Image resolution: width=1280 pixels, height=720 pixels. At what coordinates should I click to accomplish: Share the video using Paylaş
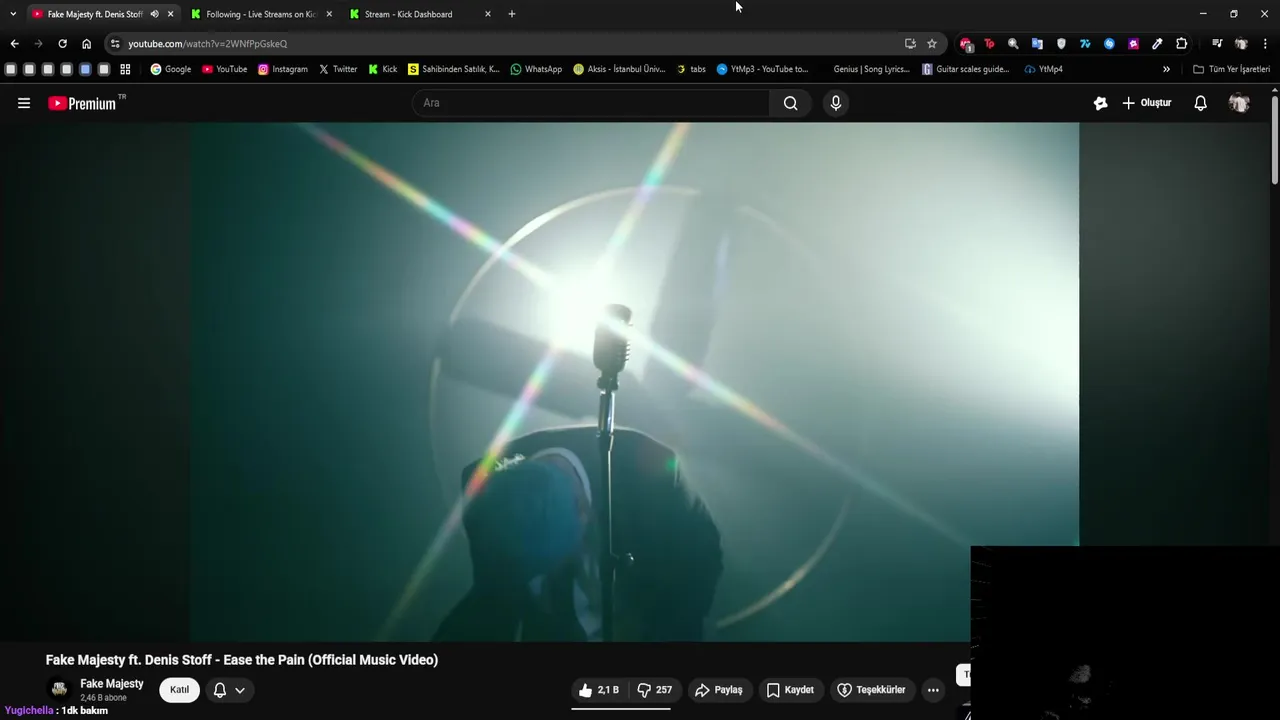719,690
